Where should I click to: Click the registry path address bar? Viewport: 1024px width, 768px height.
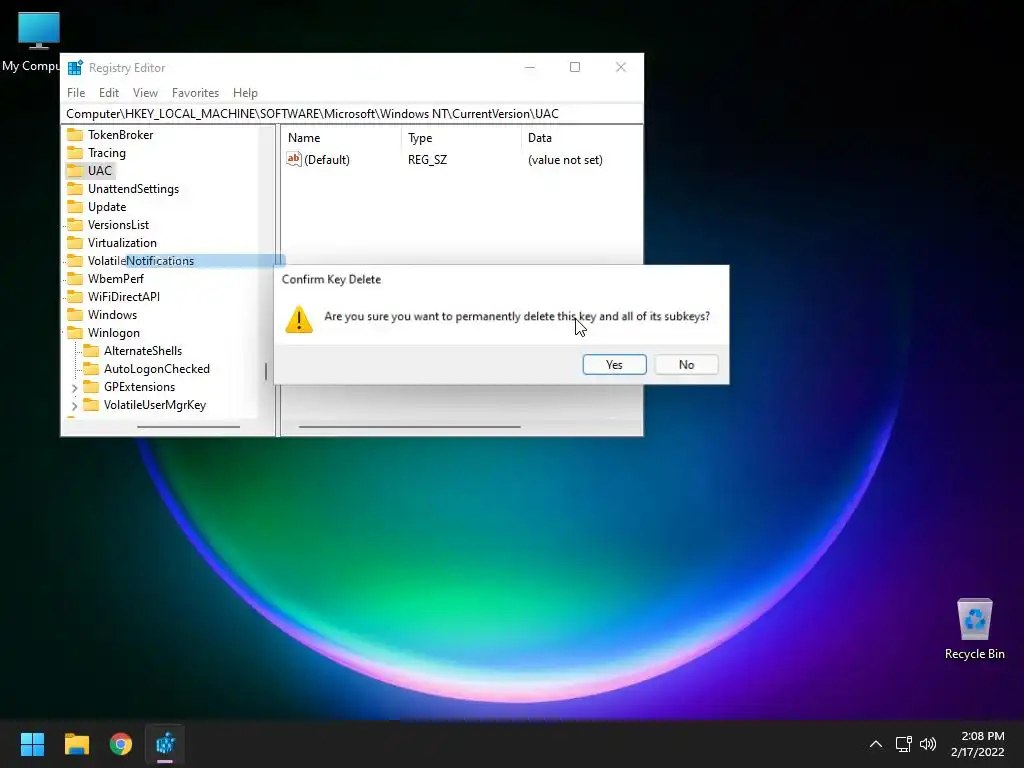(351, 114)
